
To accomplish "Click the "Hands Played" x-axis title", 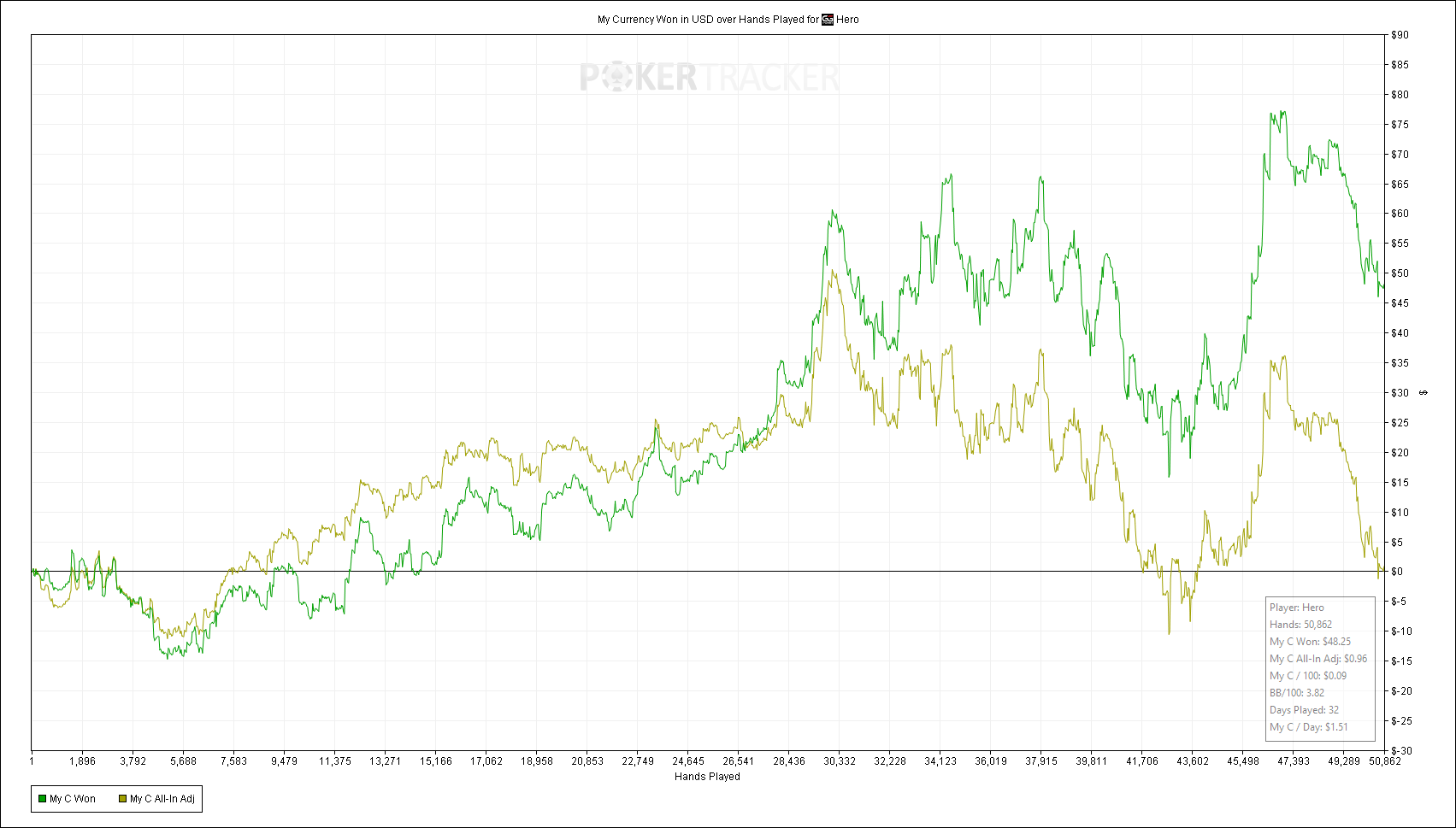I will tap(707, 777).
